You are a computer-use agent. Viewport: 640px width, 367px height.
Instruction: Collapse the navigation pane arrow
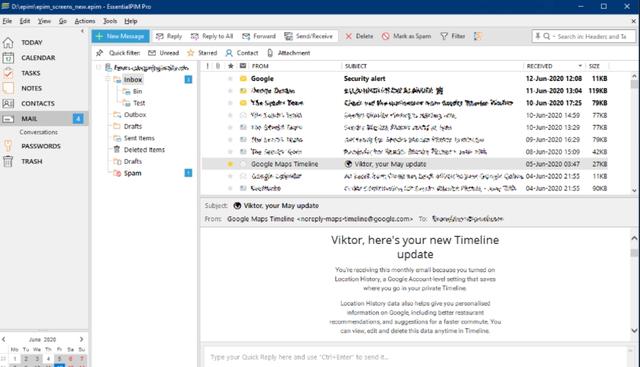82,31
